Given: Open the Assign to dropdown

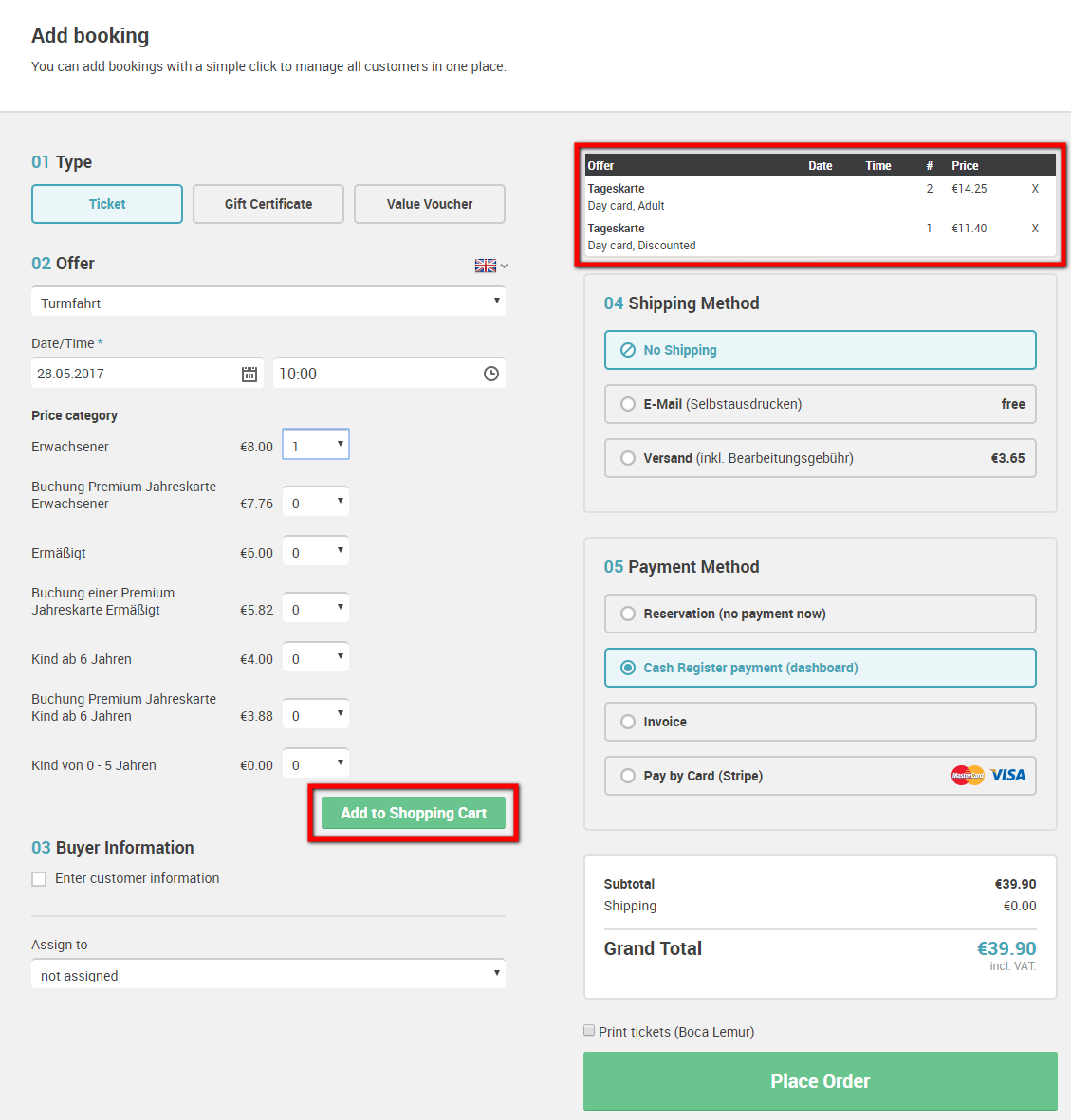Looking at the screenshot, I should tap(268, 974).
